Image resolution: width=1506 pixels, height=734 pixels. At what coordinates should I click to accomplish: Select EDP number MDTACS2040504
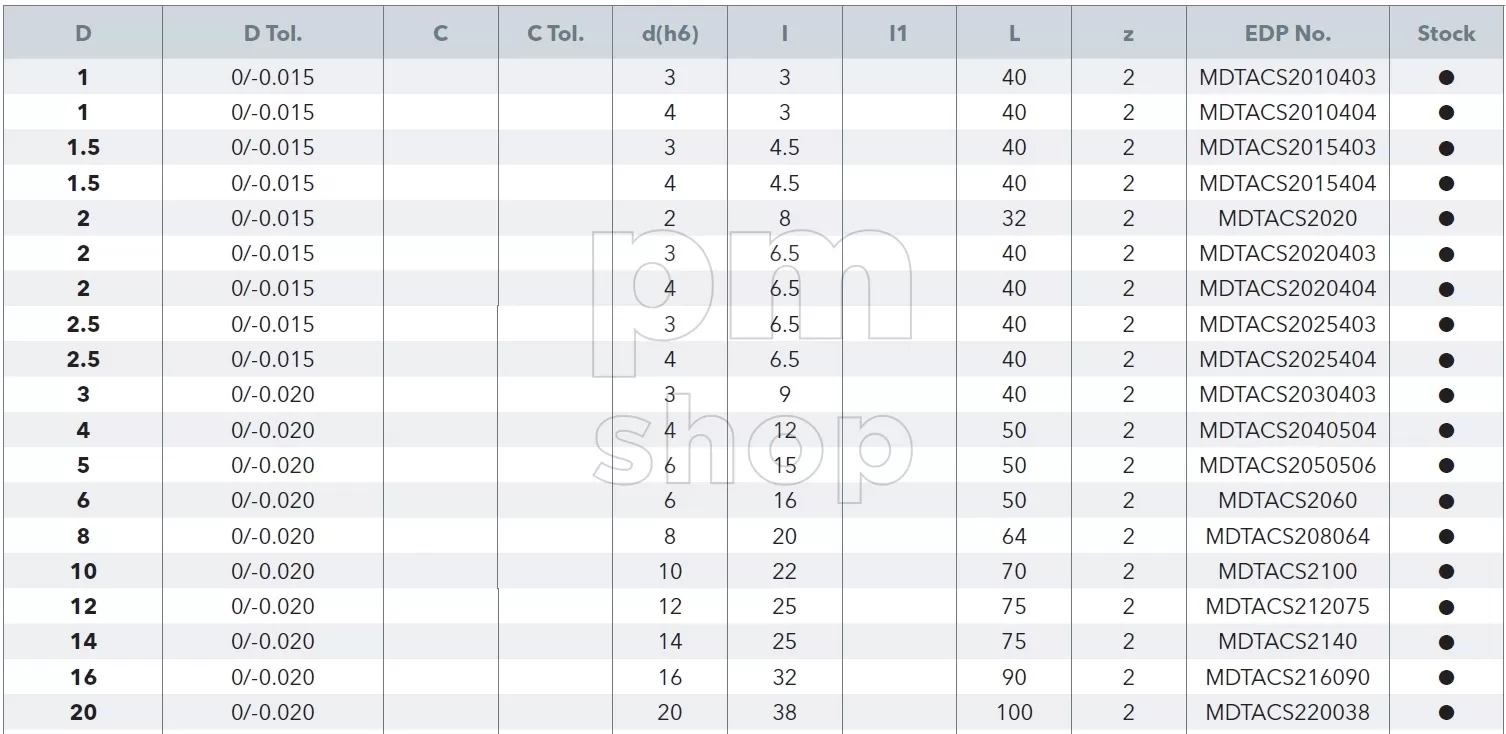click(x=1288, y=430)
